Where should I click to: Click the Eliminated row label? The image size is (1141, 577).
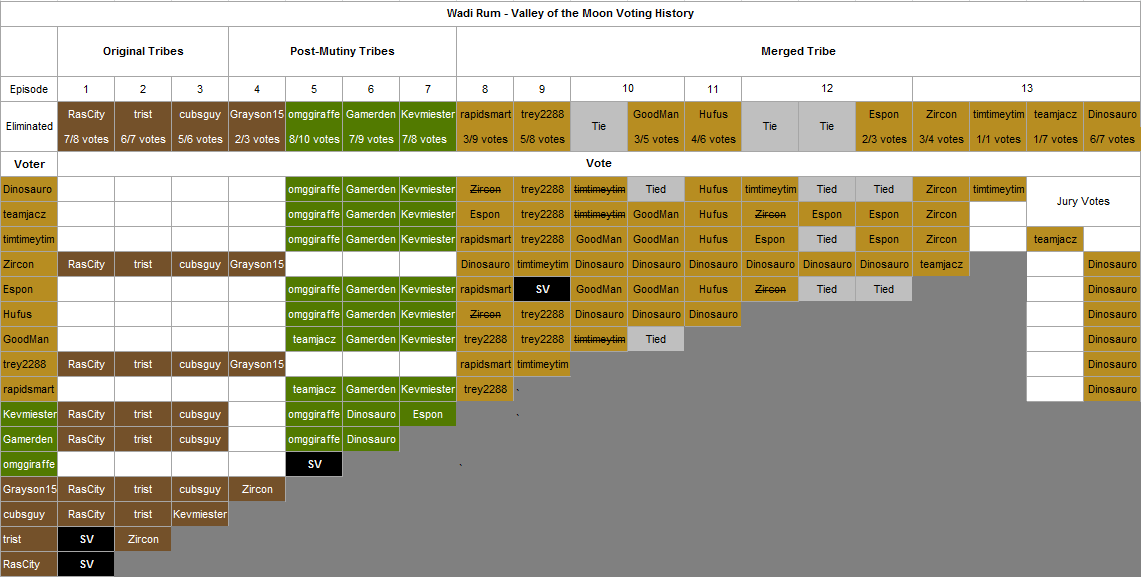[x=29, y=126]
